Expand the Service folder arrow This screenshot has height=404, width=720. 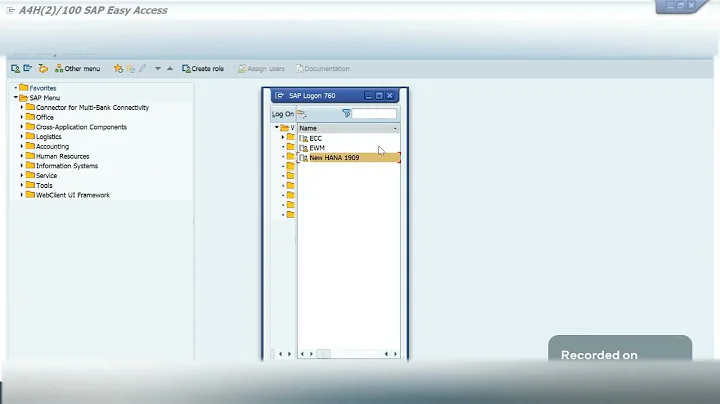coord(22,175)
